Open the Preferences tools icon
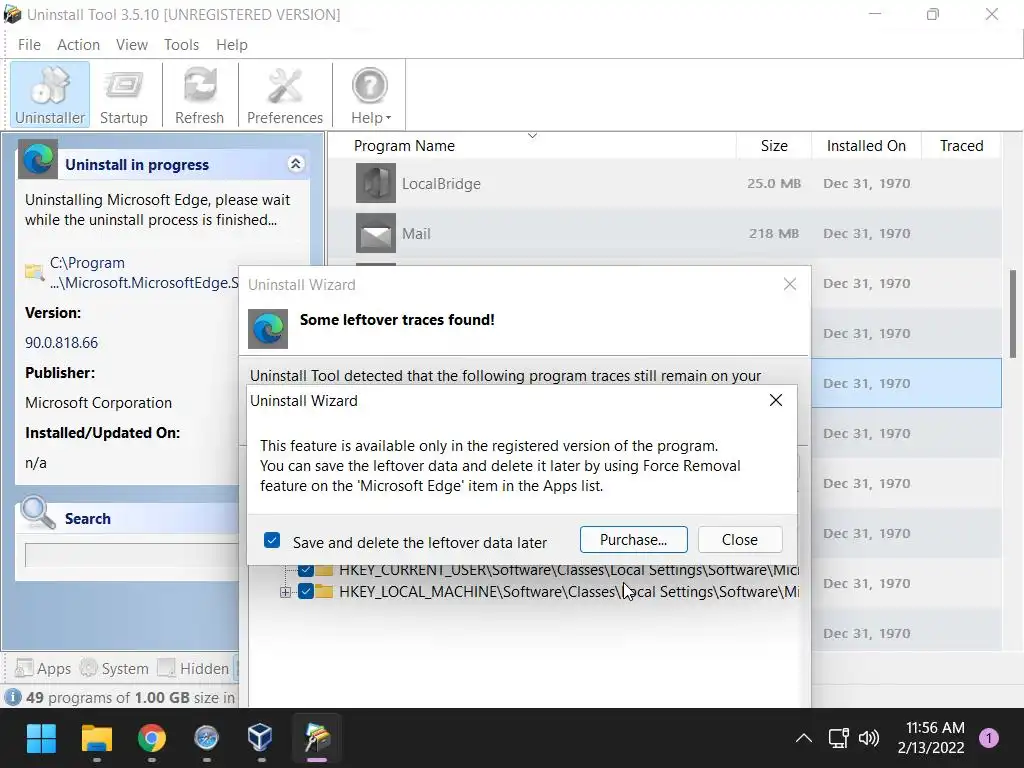 pyautogui.click(x=285, y=95)
